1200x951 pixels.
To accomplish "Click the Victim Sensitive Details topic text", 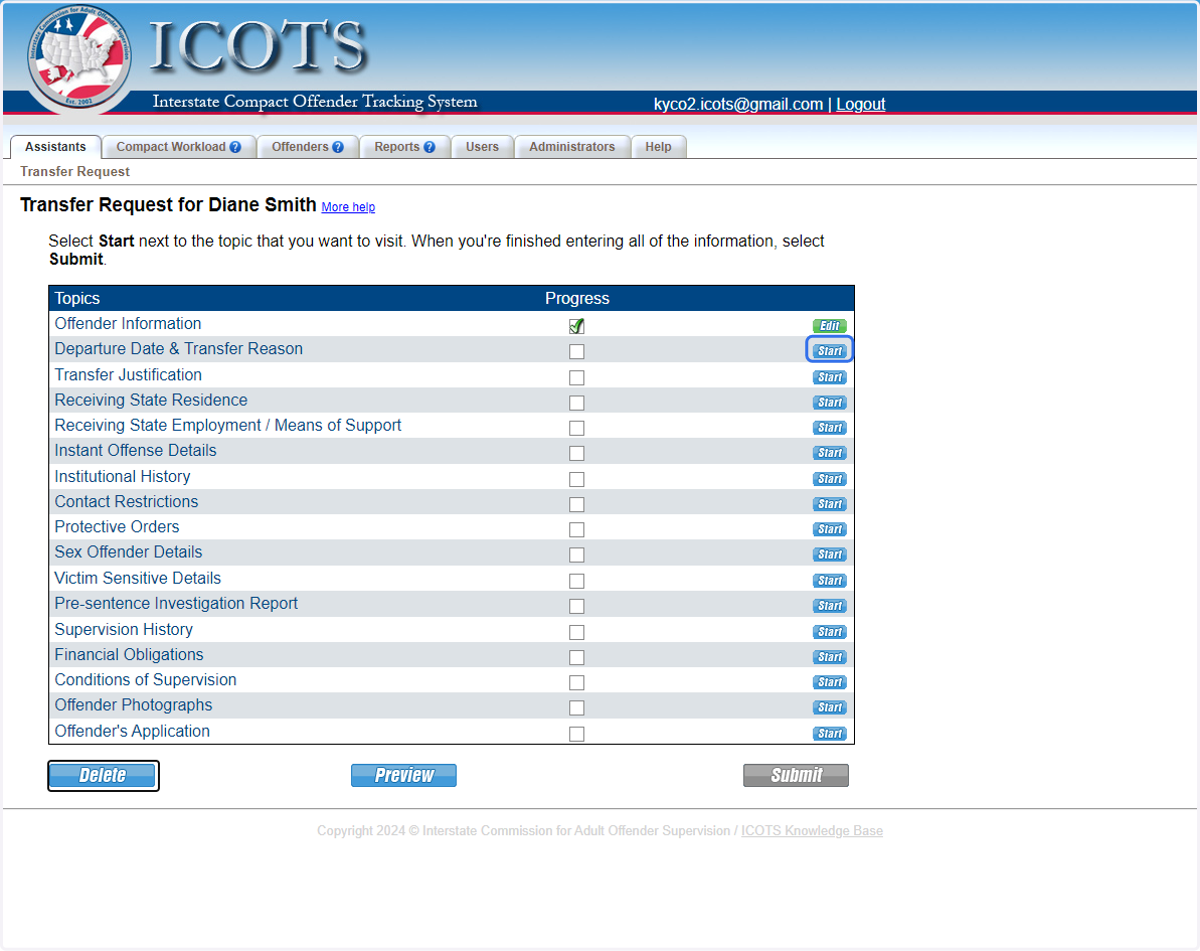I will 138,578.
